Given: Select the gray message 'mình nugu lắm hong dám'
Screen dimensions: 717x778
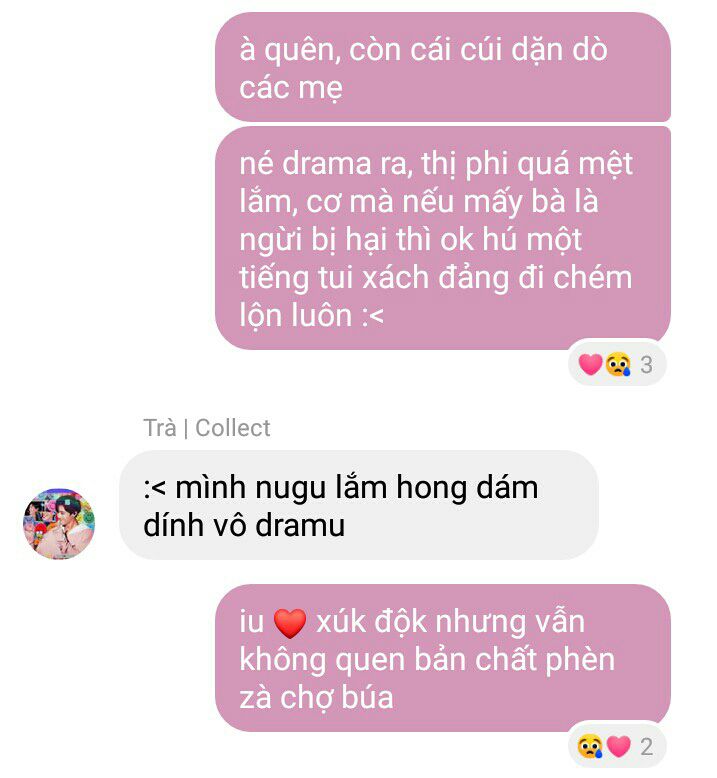Looking at the screenshot, I should pyautogui.click(x=359, y=505).
